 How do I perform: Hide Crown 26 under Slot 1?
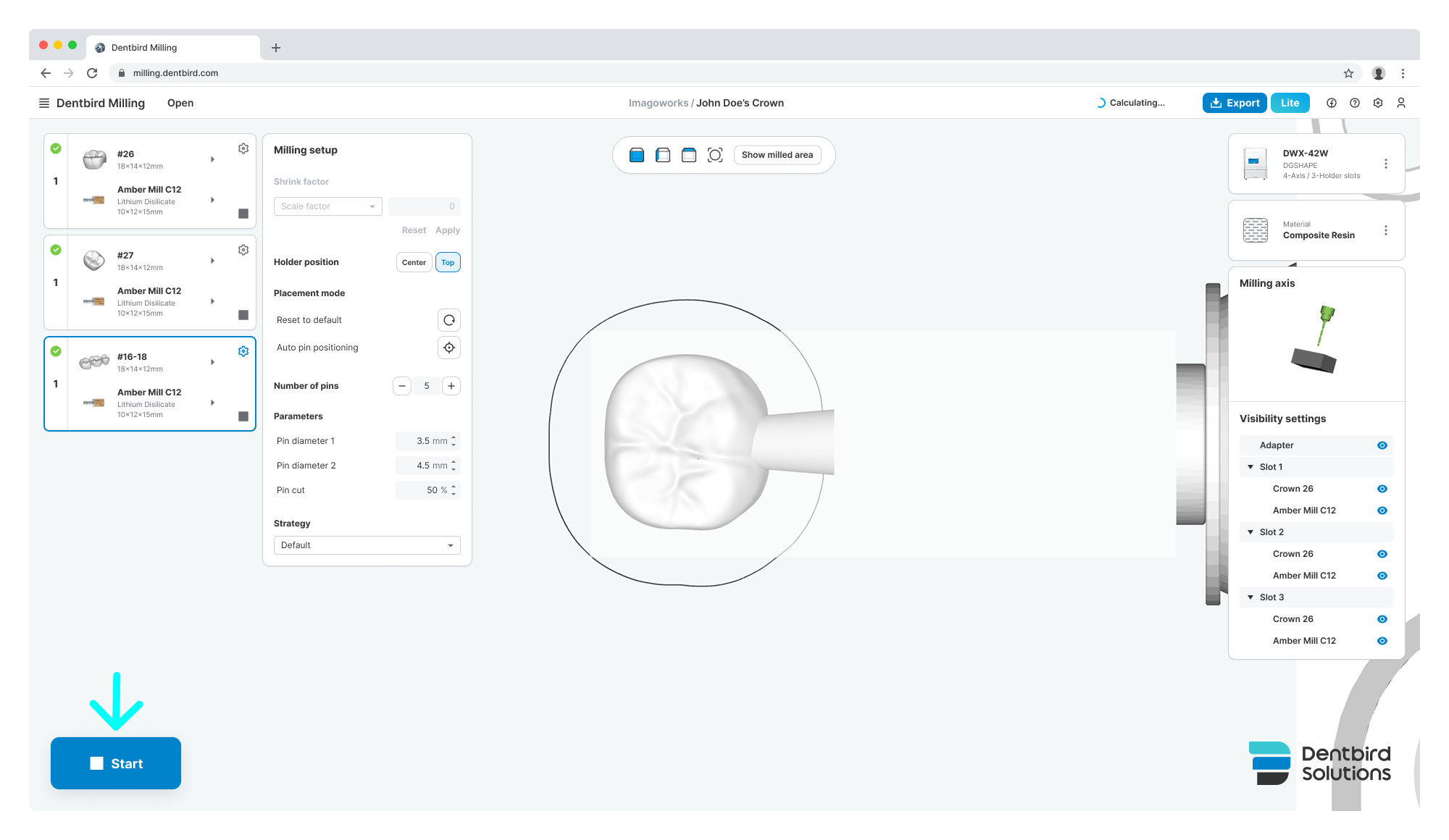click(1382, 489)
